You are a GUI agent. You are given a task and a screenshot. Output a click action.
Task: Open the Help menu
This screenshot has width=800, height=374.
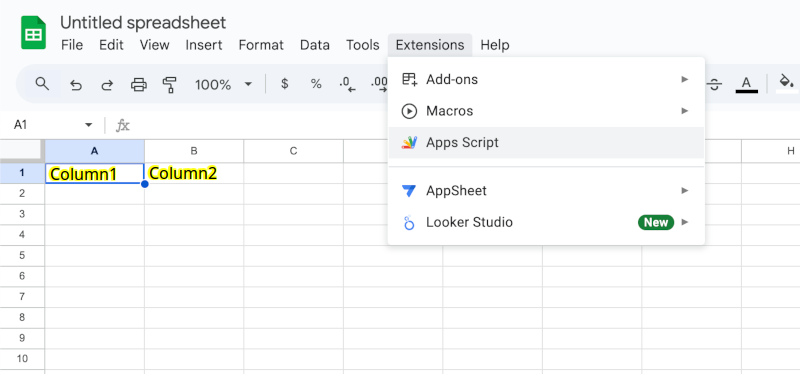495,45
